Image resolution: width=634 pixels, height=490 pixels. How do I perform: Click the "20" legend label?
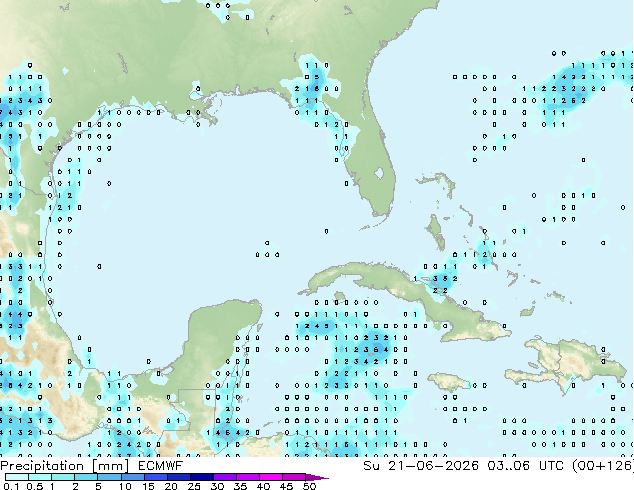[x=171, y=486]
